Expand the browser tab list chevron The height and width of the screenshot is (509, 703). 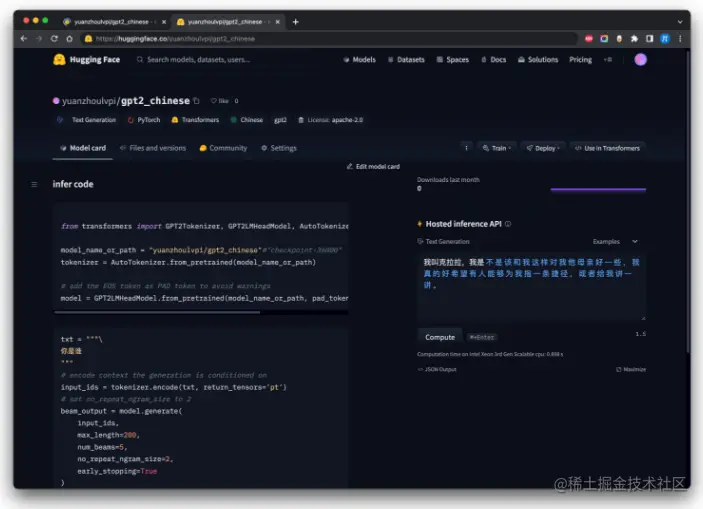(x=680, y=22)
